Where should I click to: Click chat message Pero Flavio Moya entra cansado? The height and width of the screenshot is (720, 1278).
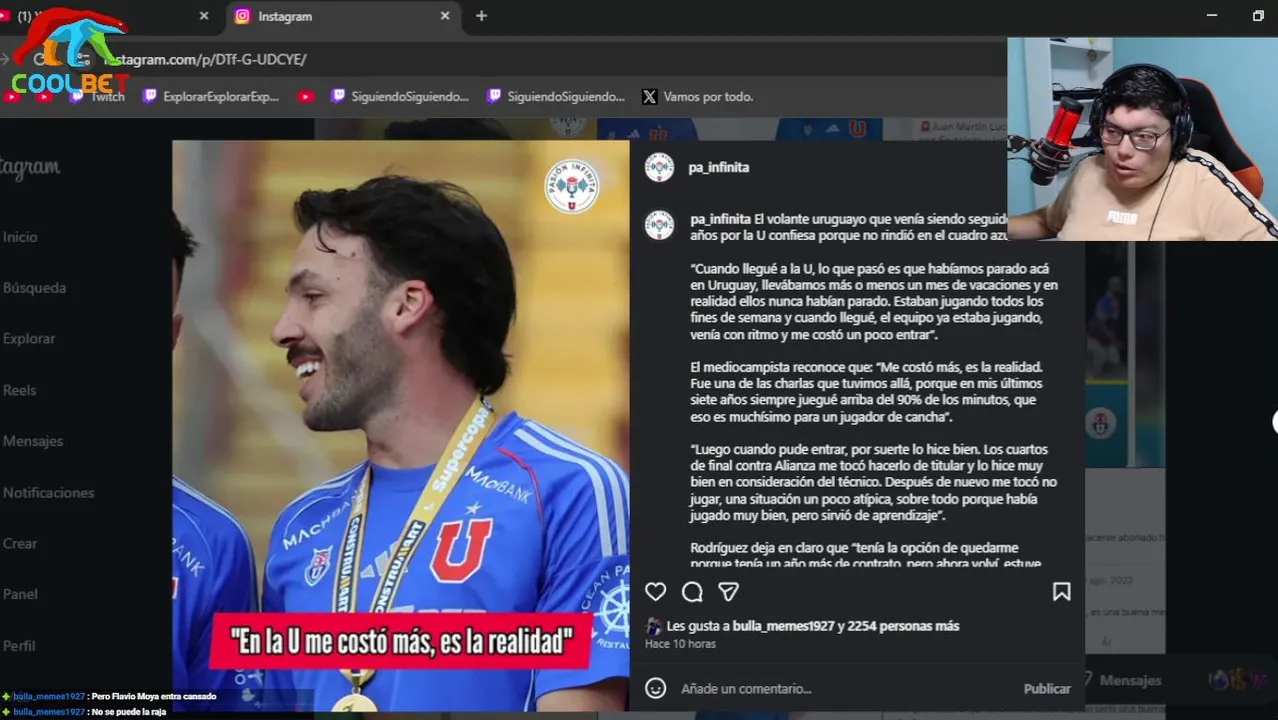(x=153, y=696)
